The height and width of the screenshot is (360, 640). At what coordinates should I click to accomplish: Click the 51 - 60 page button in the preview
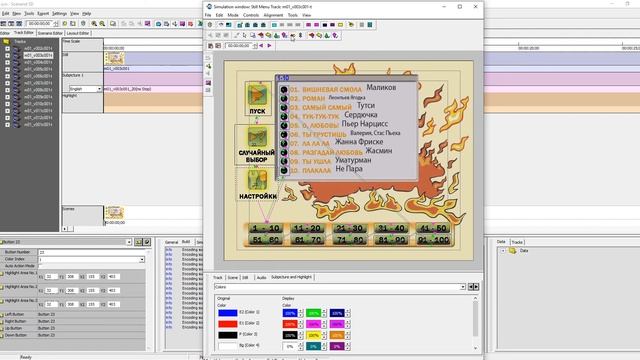[266, 240]
